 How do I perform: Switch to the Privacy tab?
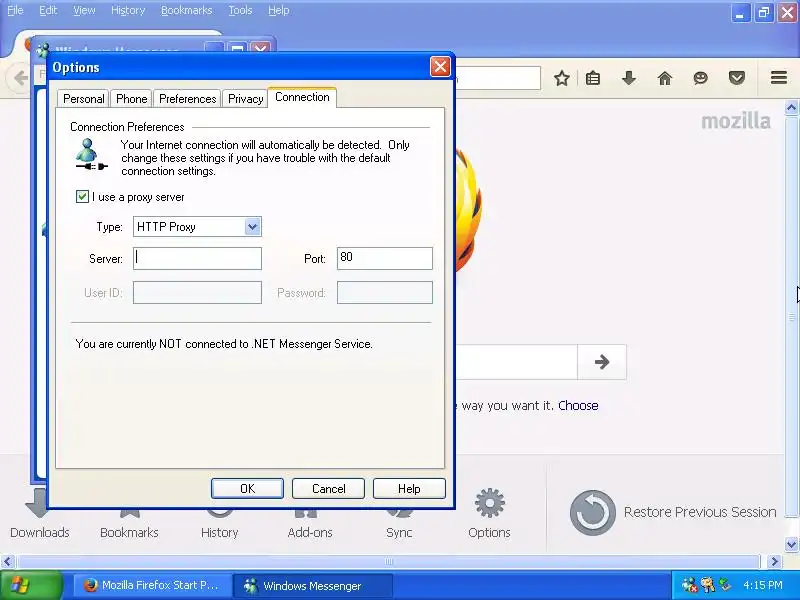[245, 98]
